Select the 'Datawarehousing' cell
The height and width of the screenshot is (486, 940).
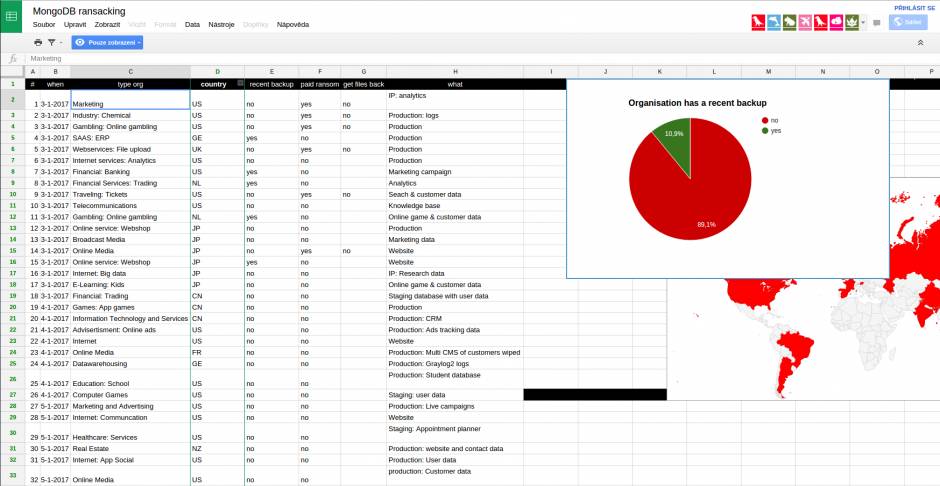(131, 364)
